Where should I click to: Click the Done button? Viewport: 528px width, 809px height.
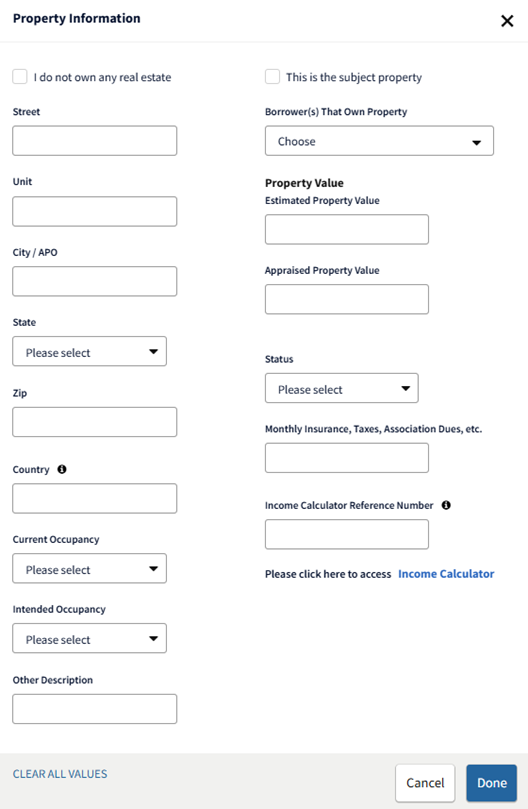point(492,783)
